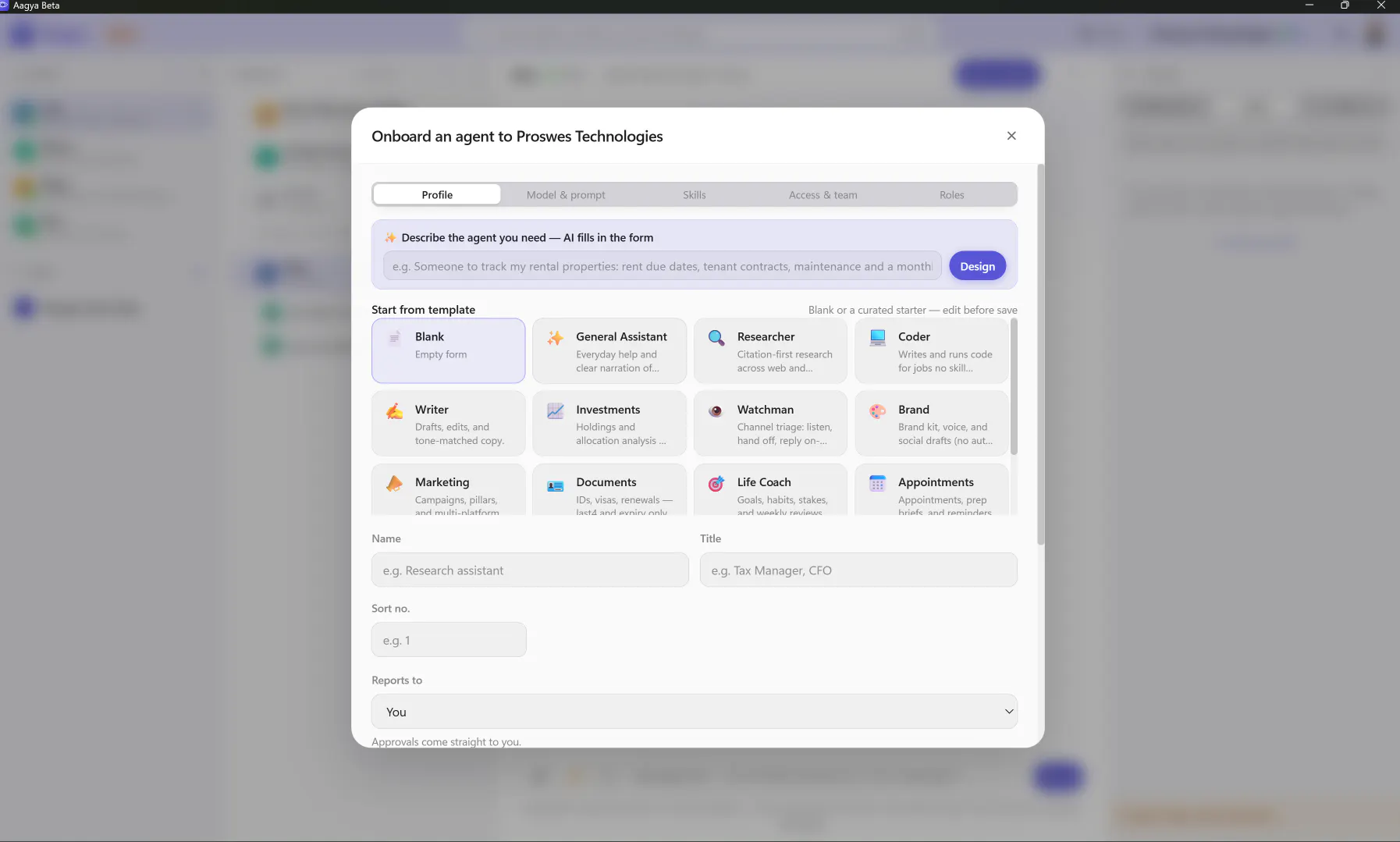Pick the Researcher magnifier icon
1400x842 pixels.
(x=716, y=338)
